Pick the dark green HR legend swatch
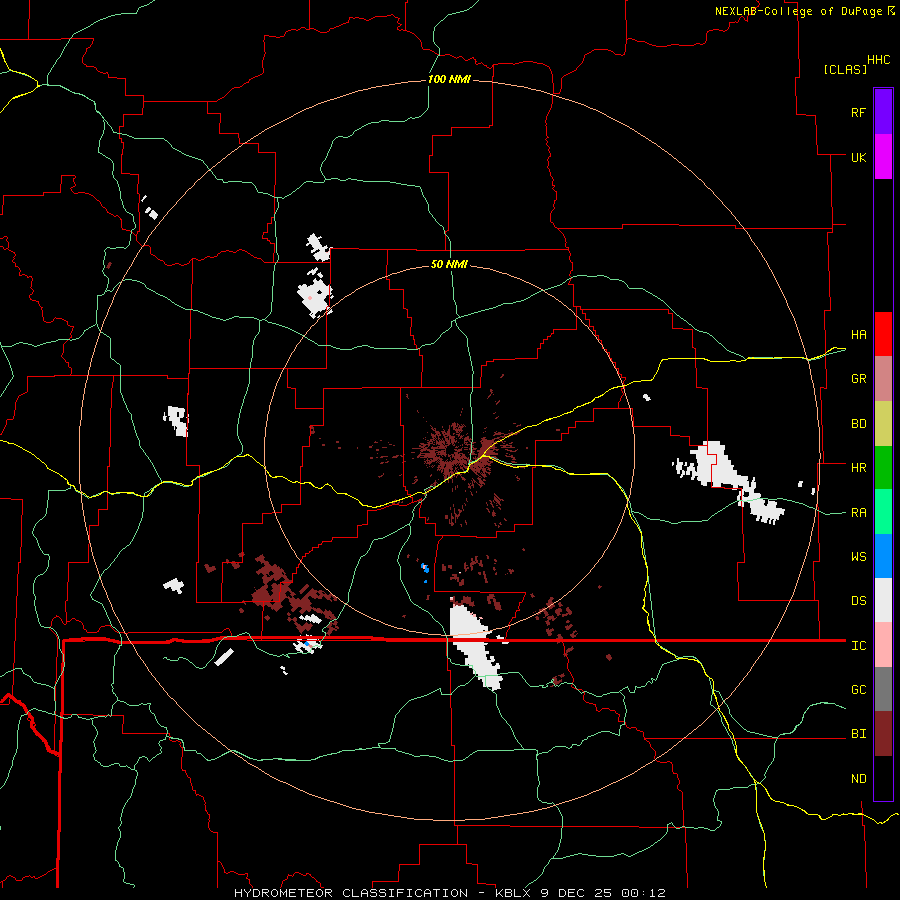This screenshot has height=900, width=900. (x=883, y=467)
